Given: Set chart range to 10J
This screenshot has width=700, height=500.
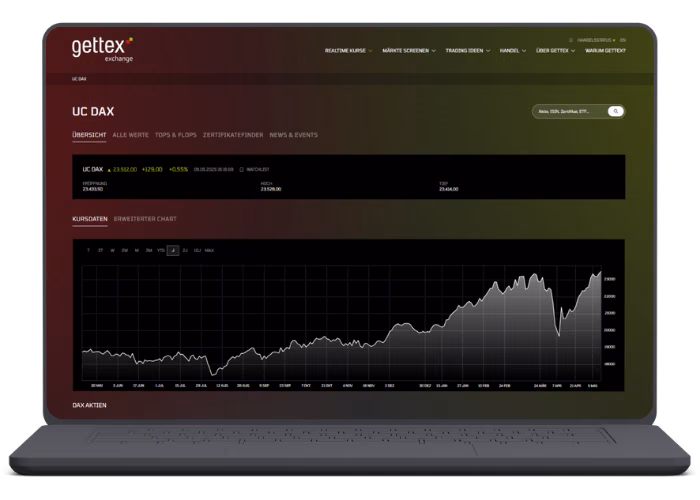Looking at the screenshot, I should (x=197, y=250).
